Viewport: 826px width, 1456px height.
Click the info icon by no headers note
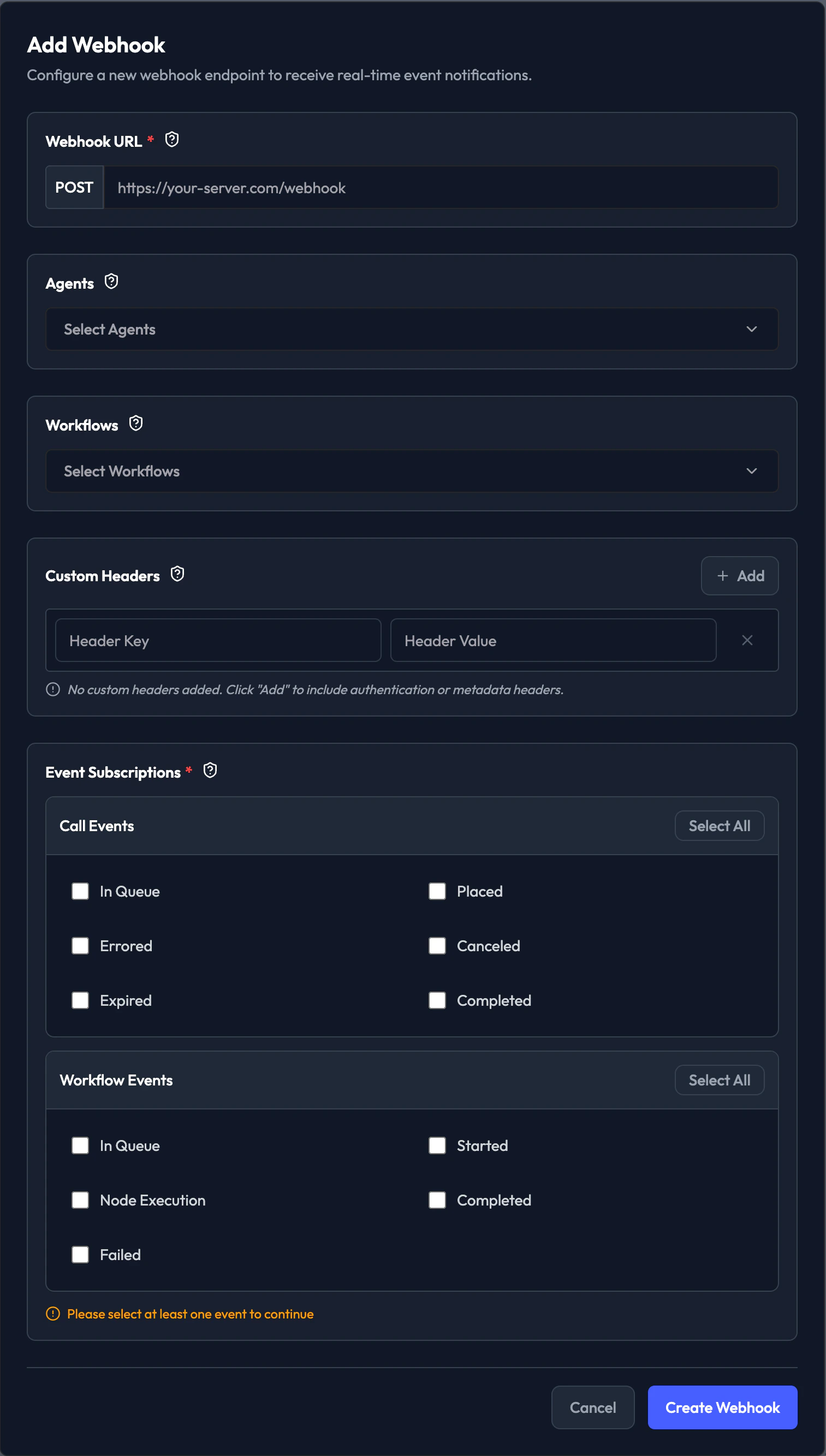pyautogui.click(x=53, y=689)
